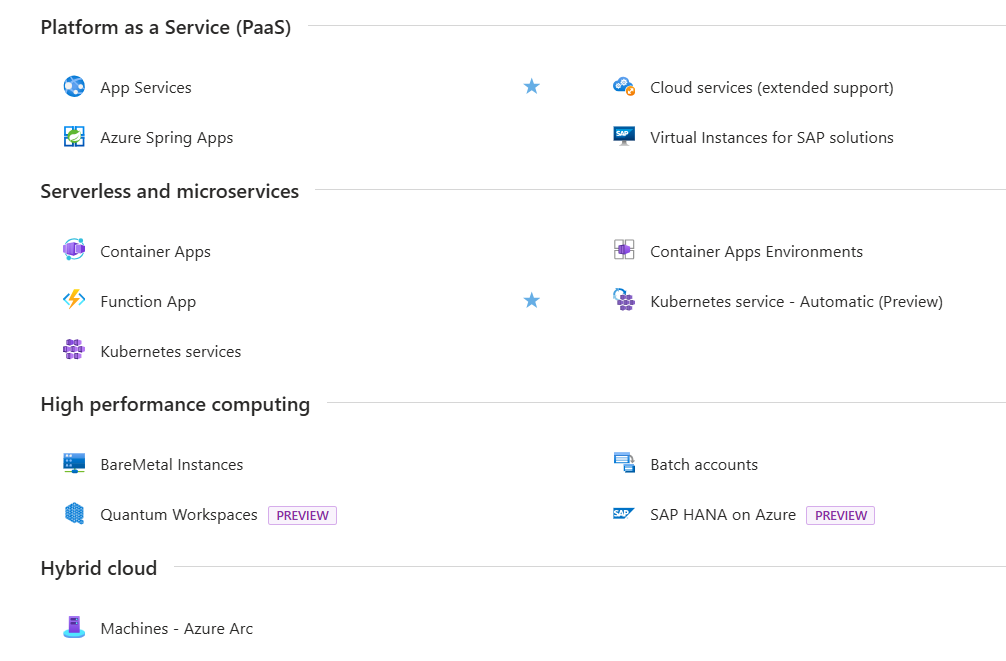1006x661 pixels.
Task: Open Container Apps Environments link
Action: coord(756,252)
